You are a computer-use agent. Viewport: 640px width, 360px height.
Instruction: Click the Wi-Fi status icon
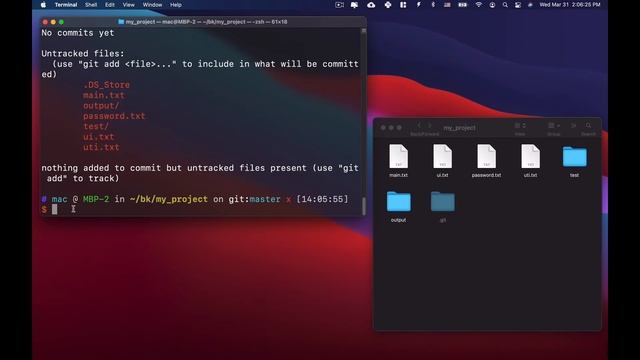click(x=478, y=5)
